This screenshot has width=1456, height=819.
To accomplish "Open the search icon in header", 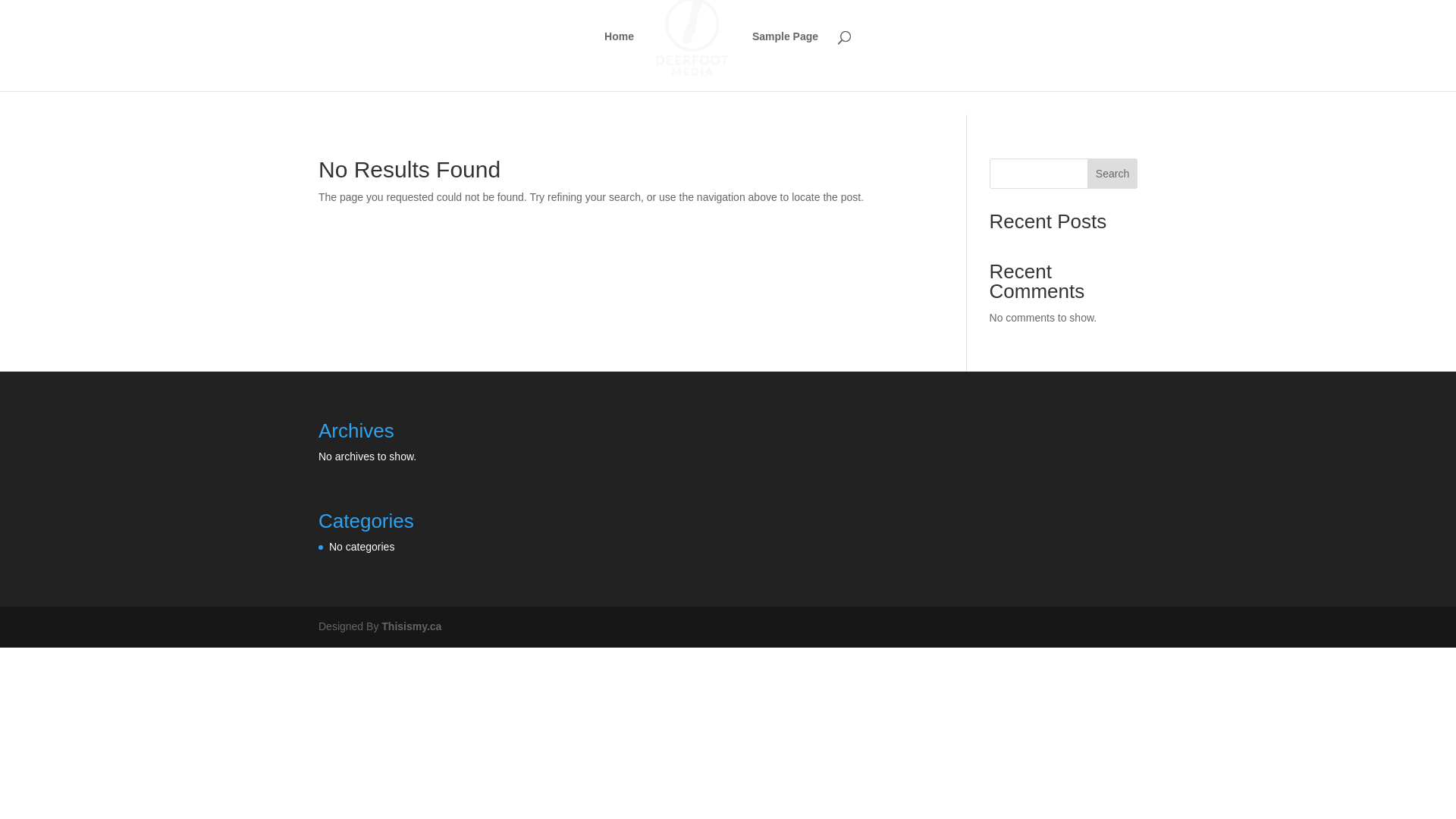I will [x=844, y=37].
